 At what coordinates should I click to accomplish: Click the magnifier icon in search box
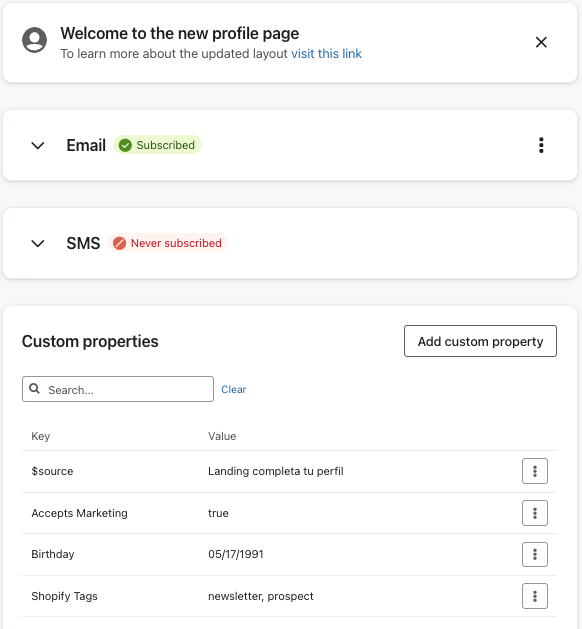coord(35,389)
